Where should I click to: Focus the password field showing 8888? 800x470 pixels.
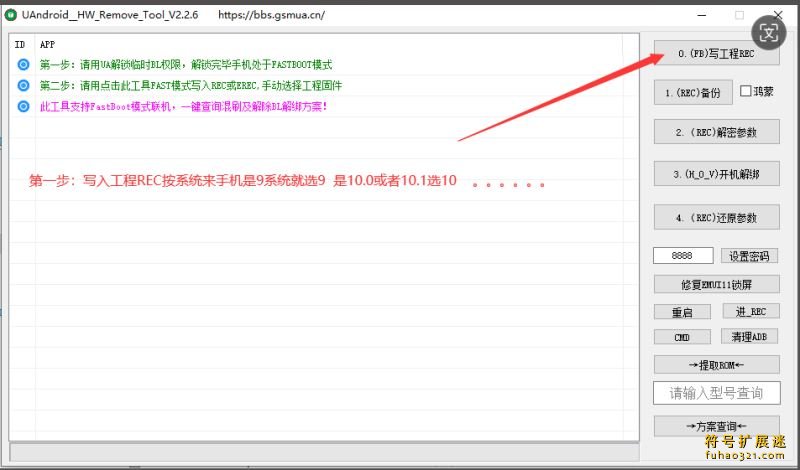683,256
